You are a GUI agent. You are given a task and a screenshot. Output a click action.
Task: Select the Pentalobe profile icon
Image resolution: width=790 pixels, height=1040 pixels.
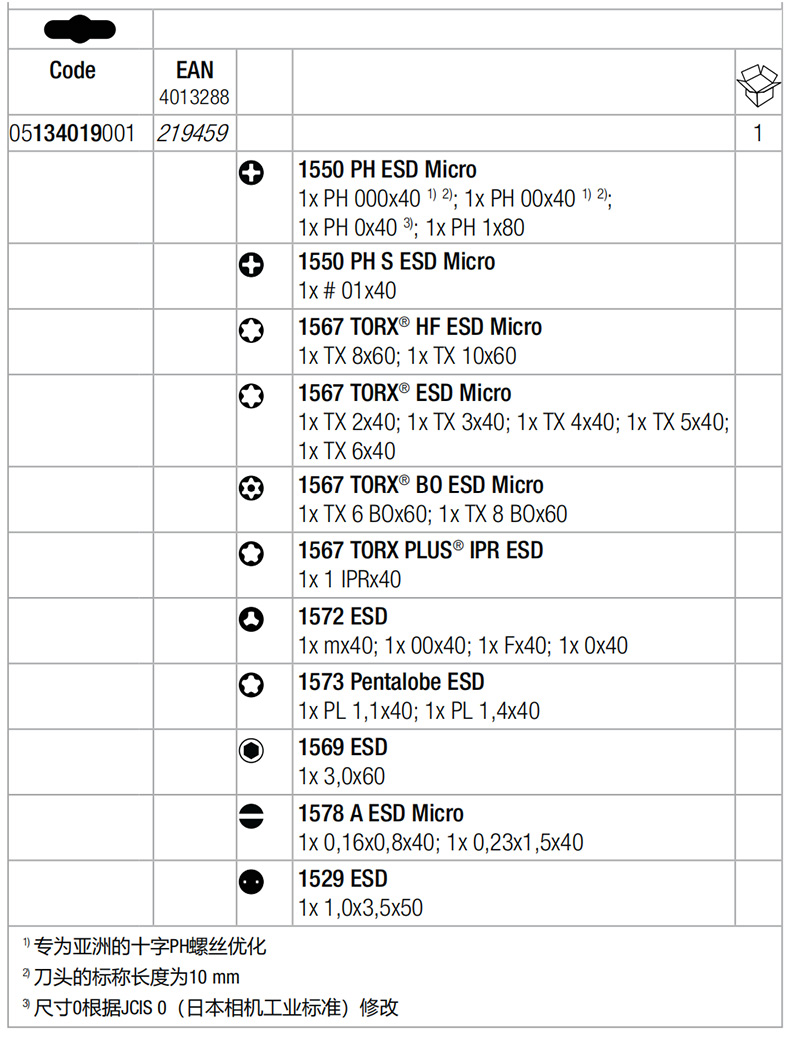pyautogui.click(x=252, y=685)
